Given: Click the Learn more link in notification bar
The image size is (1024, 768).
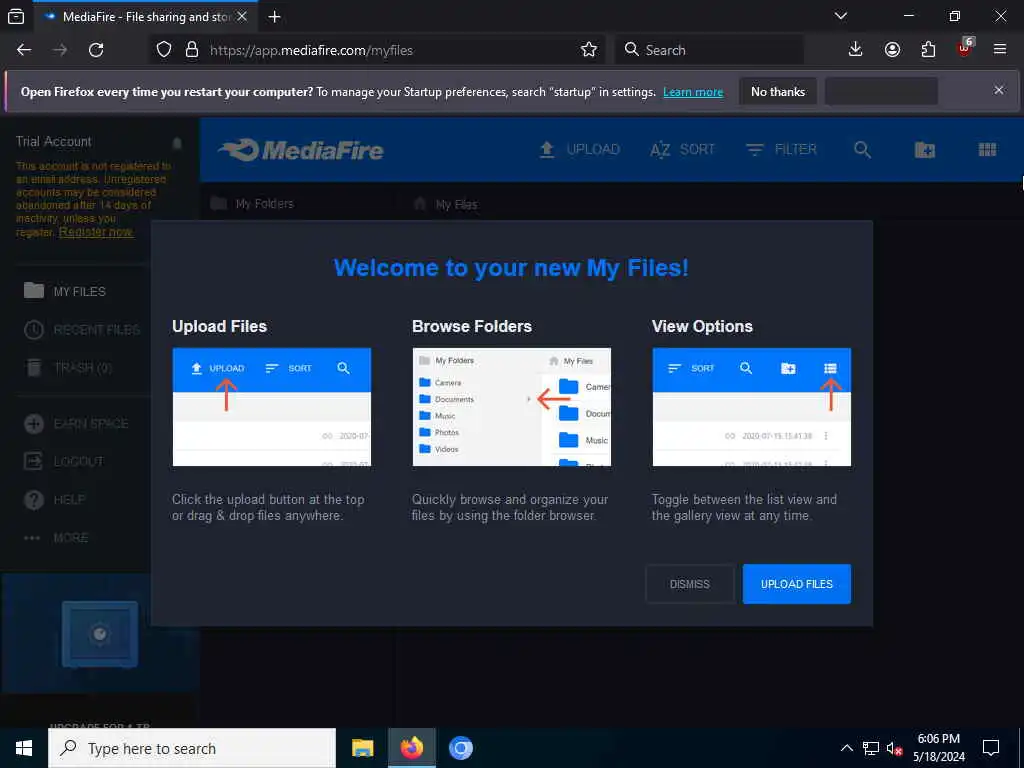Looking at the screenshot, I should 693,92.
